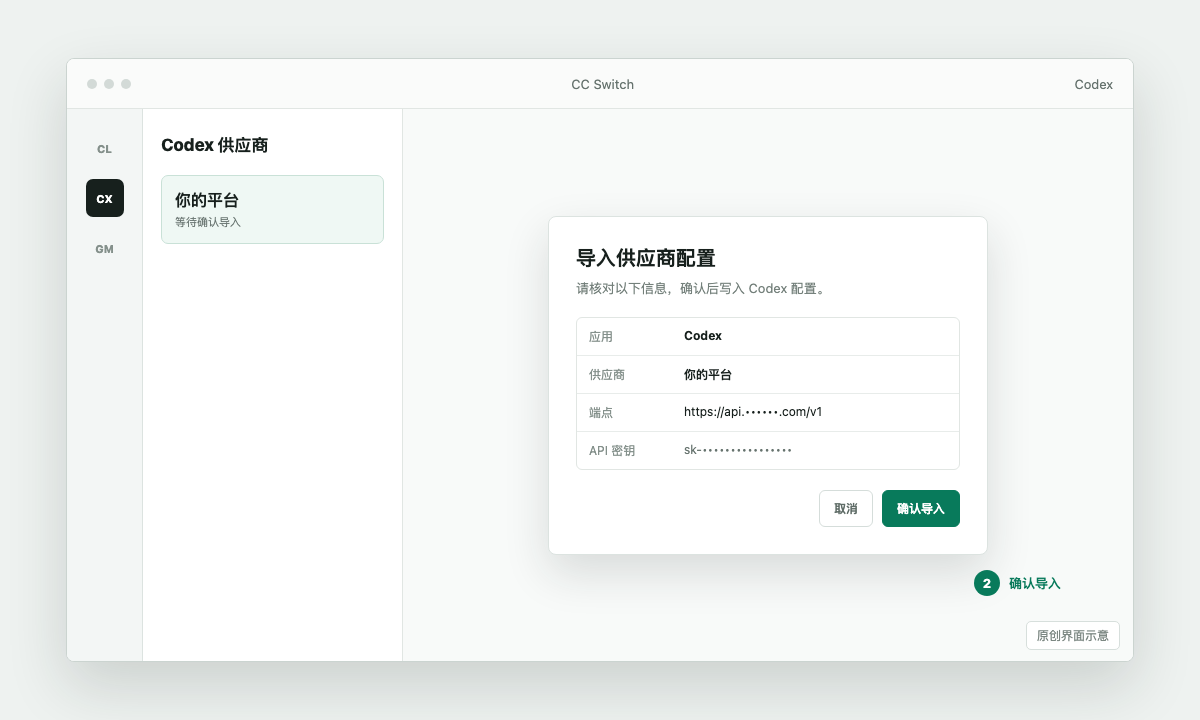Screen dimensions: 1200x720
Task: Click the API 密钥 row label
Action: pos(612,450)
